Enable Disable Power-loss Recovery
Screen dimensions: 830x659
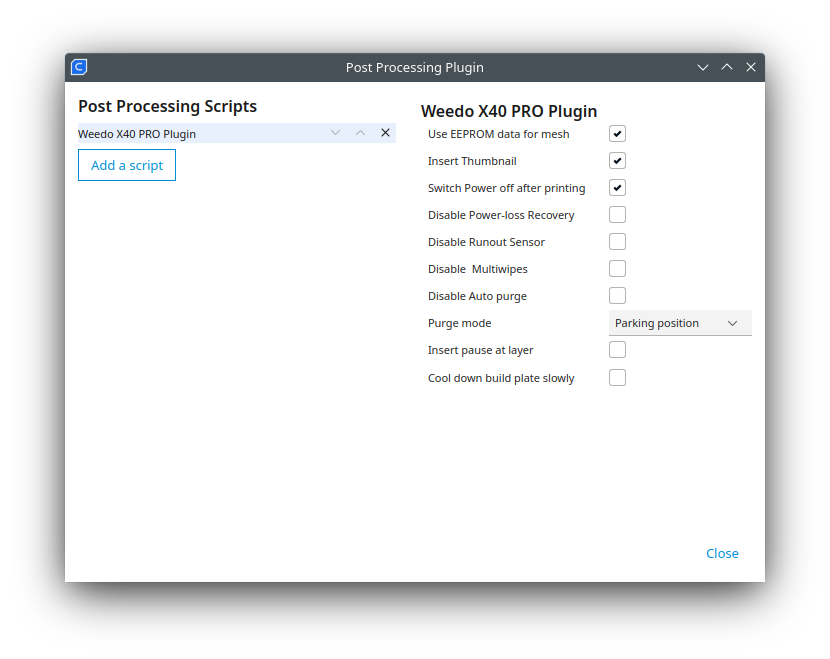click(x=617, y=214)
